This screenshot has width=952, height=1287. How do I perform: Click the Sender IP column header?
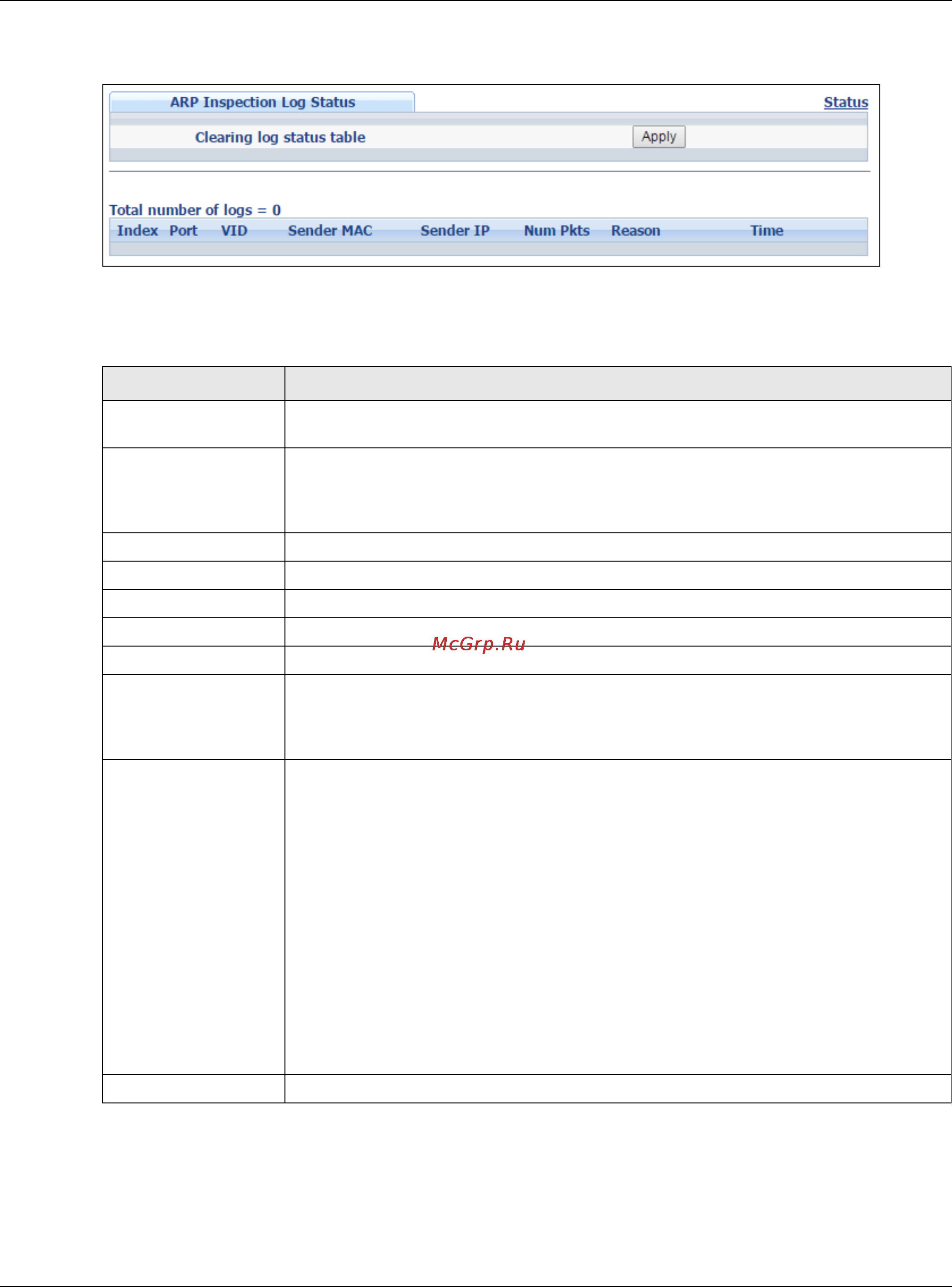455,230
